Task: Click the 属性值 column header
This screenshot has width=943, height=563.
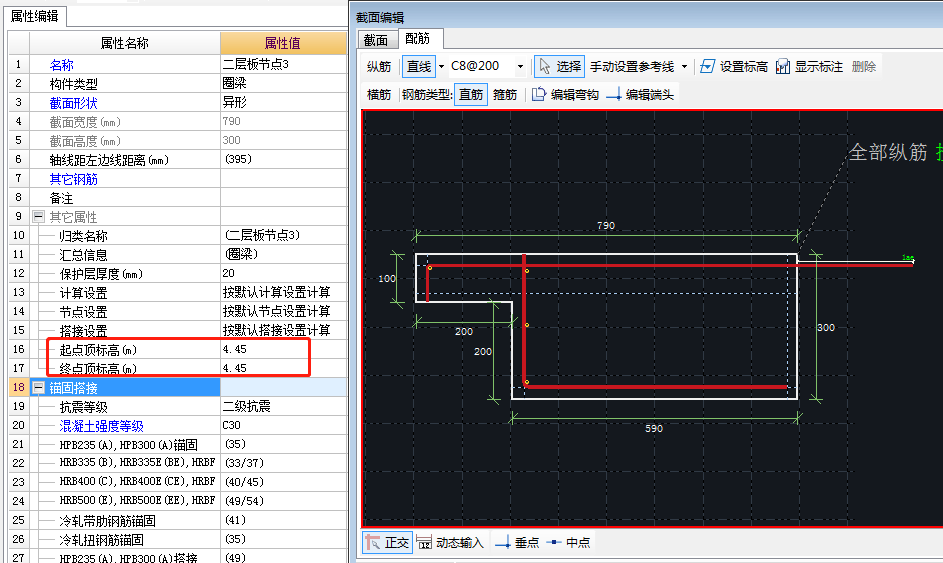Action: [x=283, y=43]
